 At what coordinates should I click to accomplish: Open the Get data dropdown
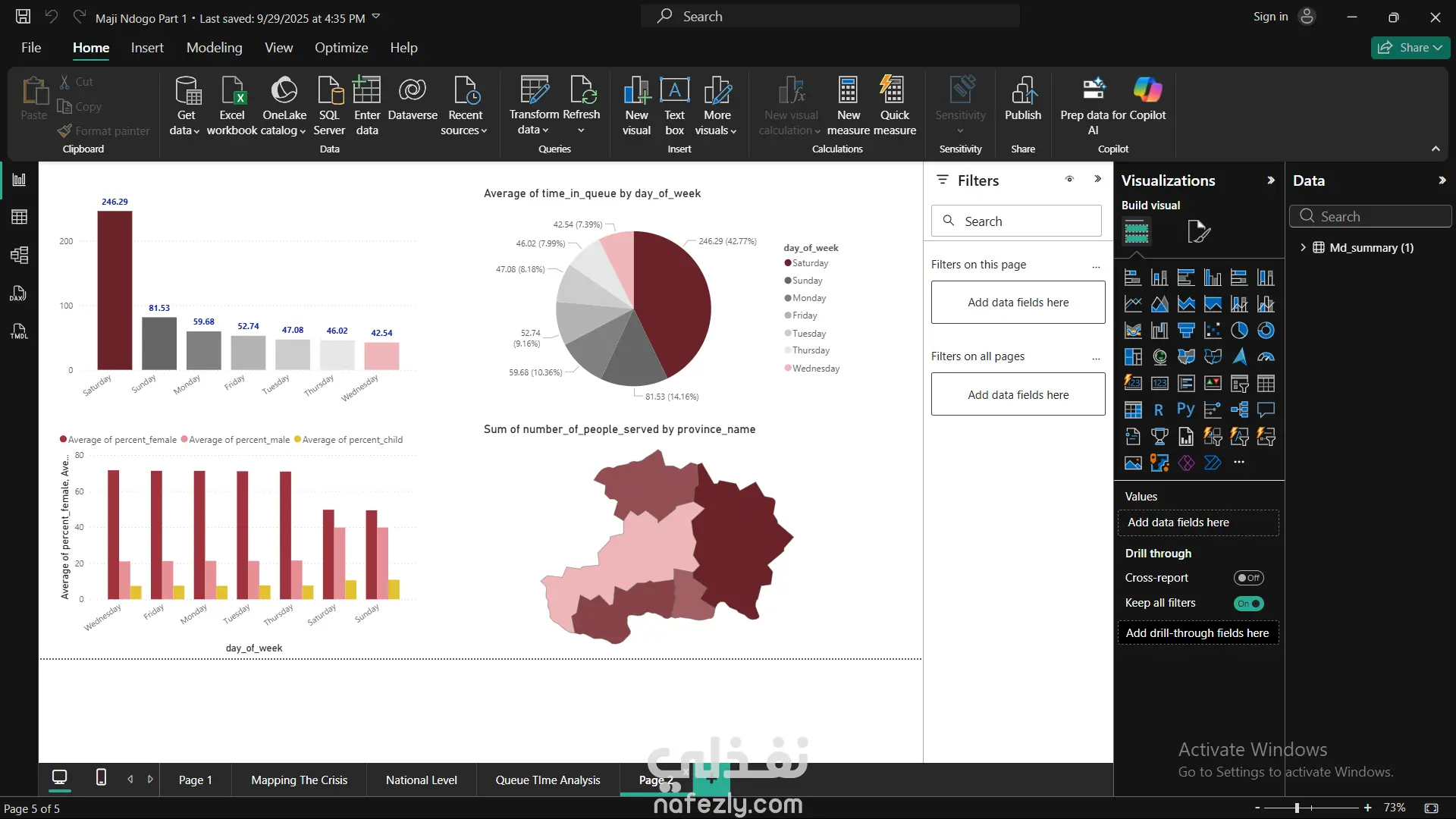click(185, 130)
